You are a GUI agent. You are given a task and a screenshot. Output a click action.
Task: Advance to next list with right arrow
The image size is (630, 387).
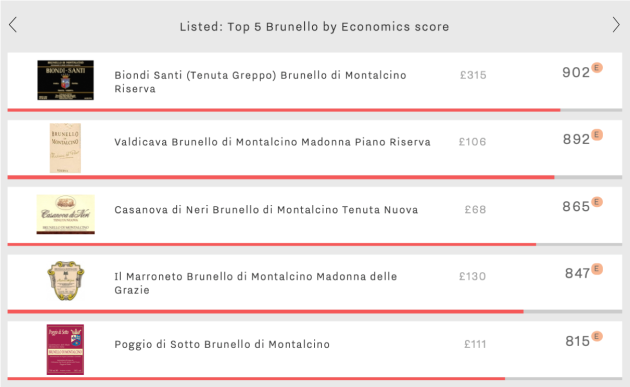coord(616,25)
